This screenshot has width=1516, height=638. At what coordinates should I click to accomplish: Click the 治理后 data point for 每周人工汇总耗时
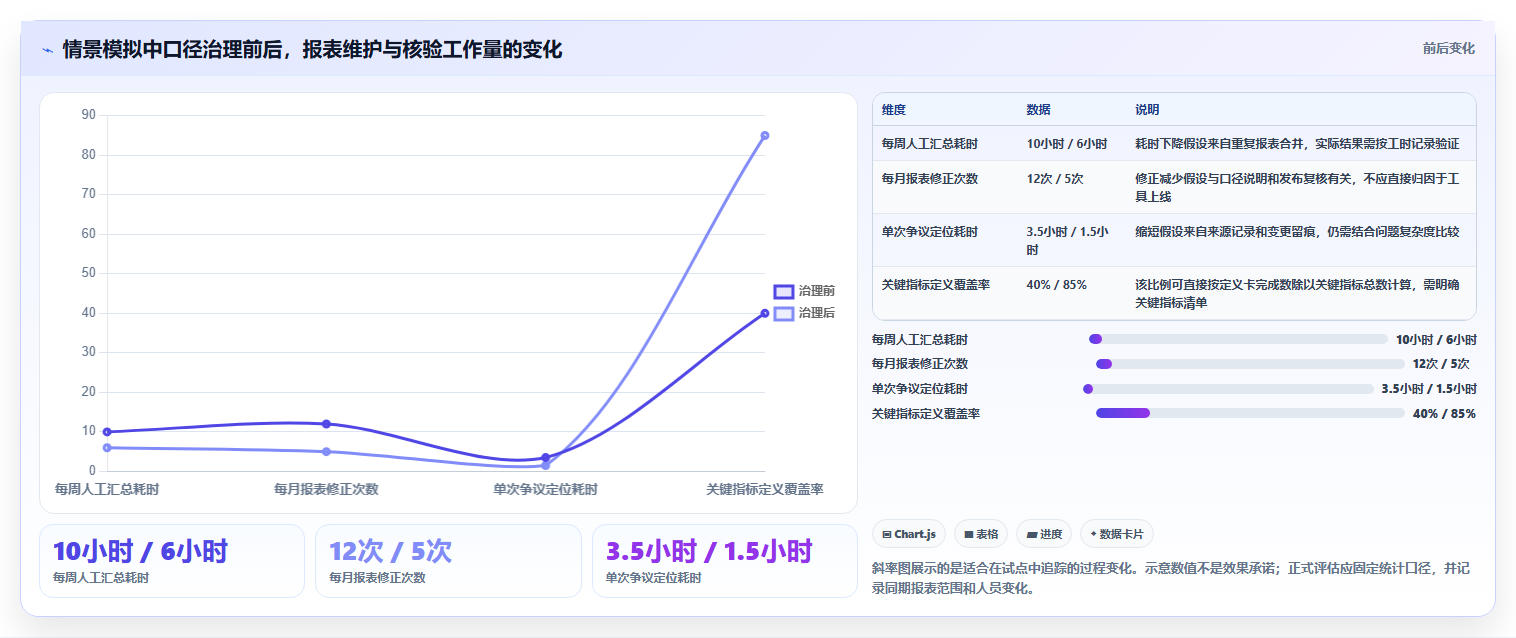pyautogui.click(x=107, y=448)
